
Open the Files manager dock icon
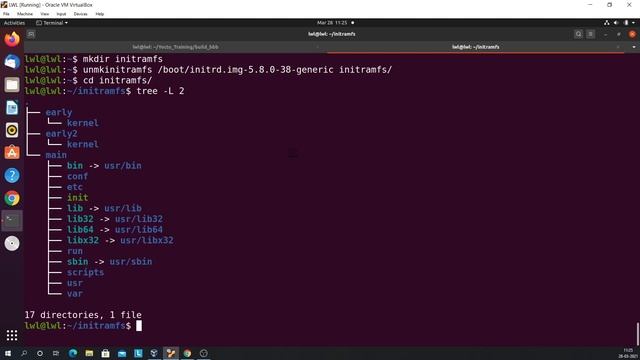coord(12,85)
